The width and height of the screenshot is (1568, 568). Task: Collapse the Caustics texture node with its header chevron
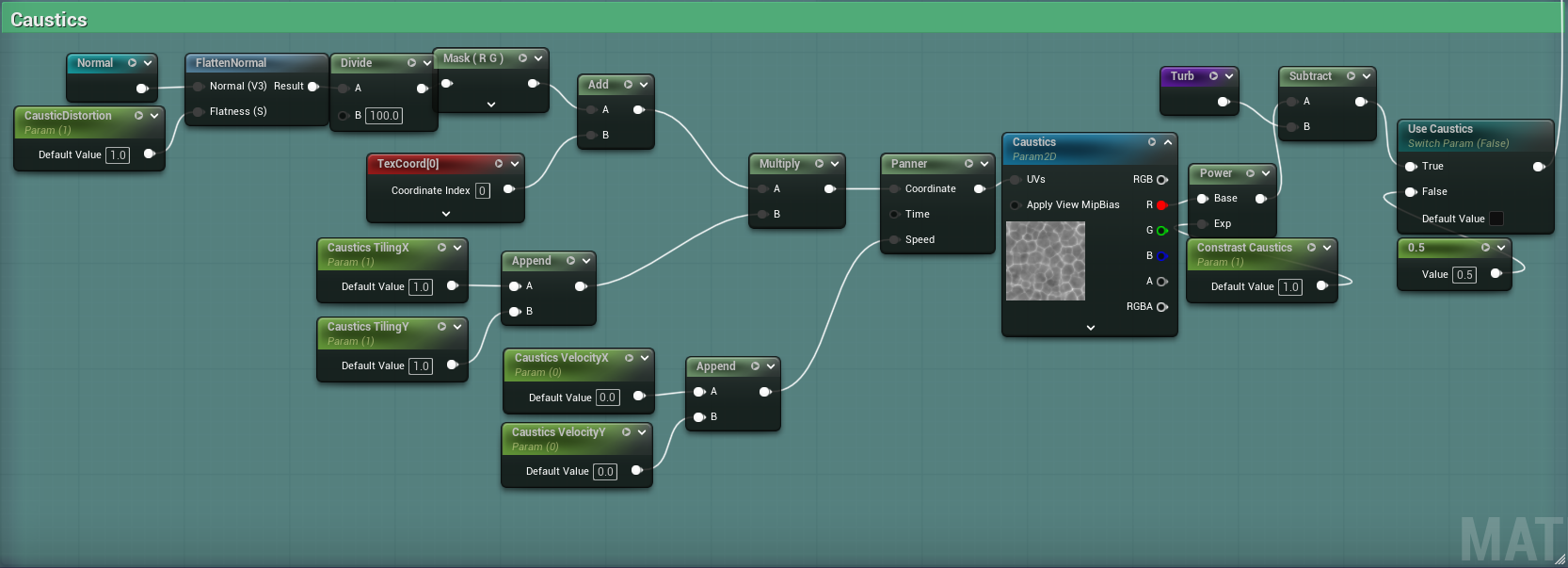(1168, 142)
